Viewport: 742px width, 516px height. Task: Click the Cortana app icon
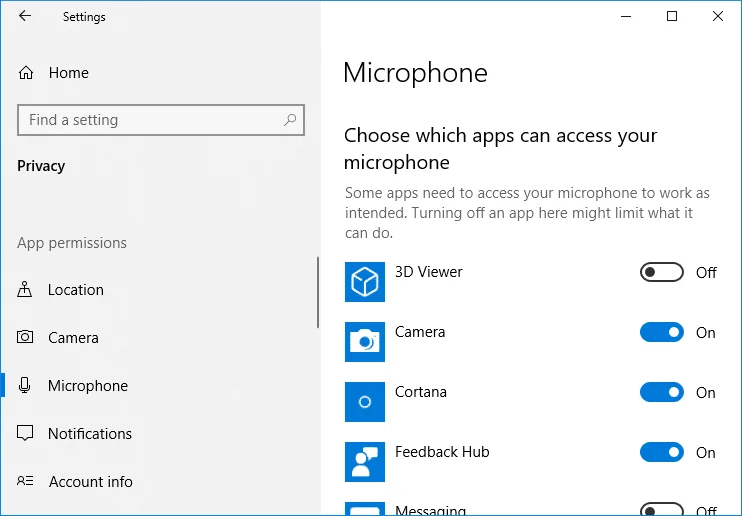(x=365, y=402)
